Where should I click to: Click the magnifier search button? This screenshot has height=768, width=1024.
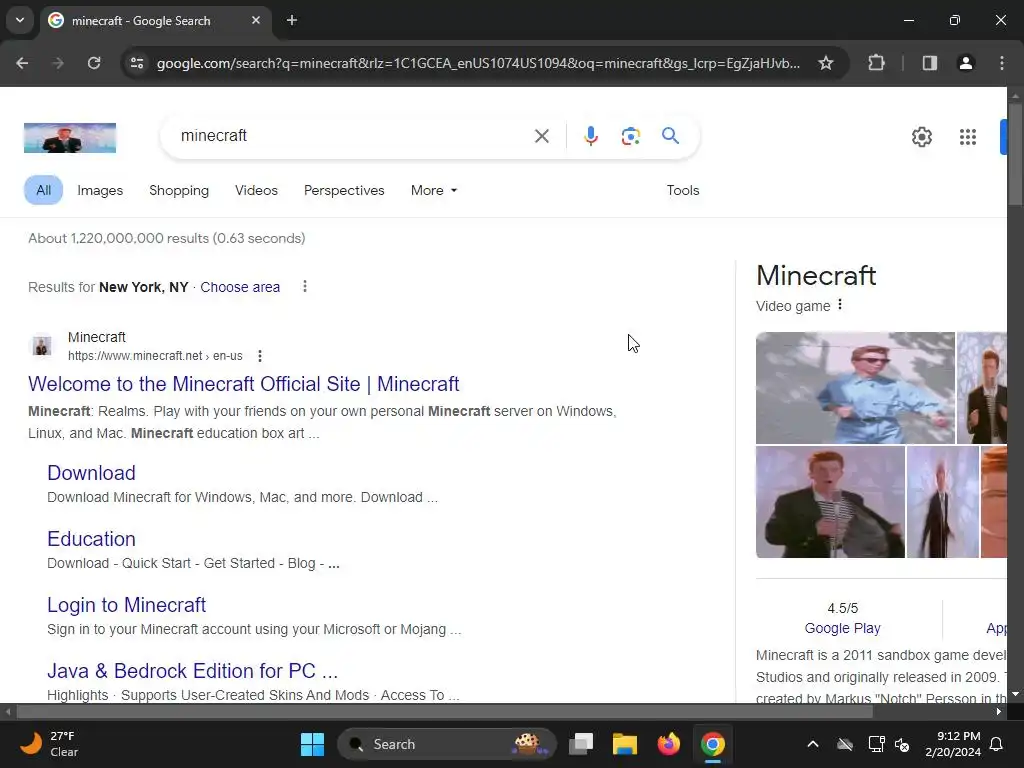pos(670,136)
